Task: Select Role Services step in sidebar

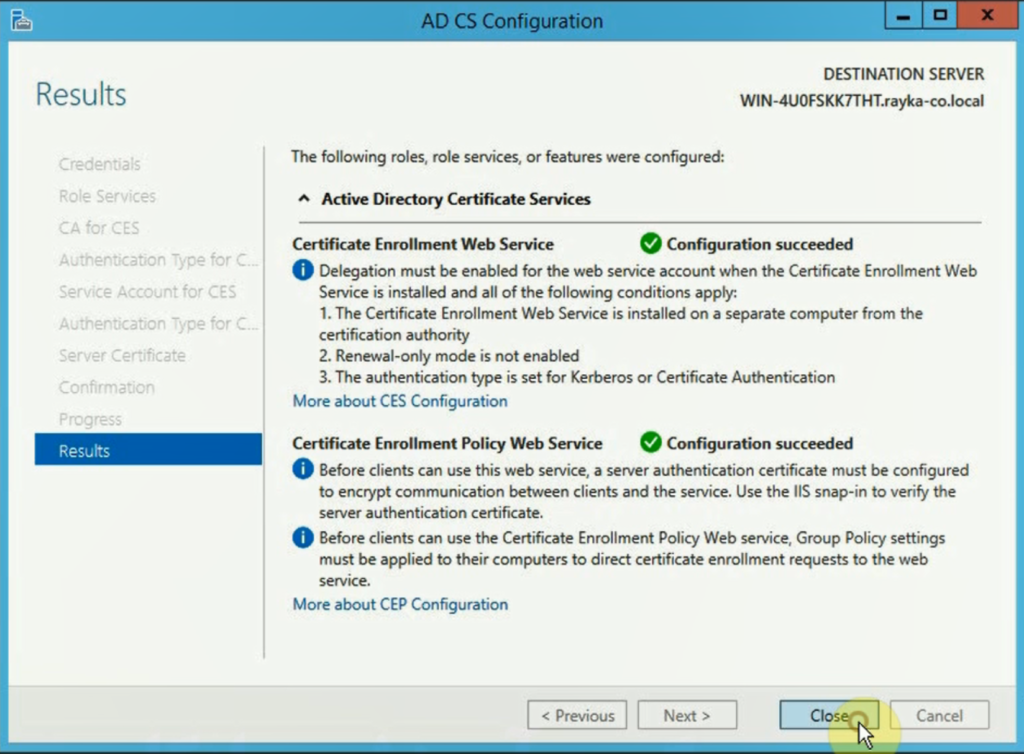Action: click(x=107, y=196)
